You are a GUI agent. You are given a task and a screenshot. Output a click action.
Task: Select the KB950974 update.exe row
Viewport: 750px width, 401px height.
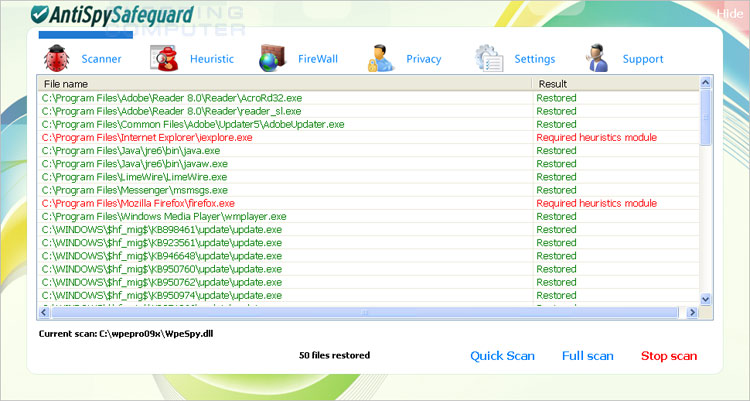click(368, 295)
